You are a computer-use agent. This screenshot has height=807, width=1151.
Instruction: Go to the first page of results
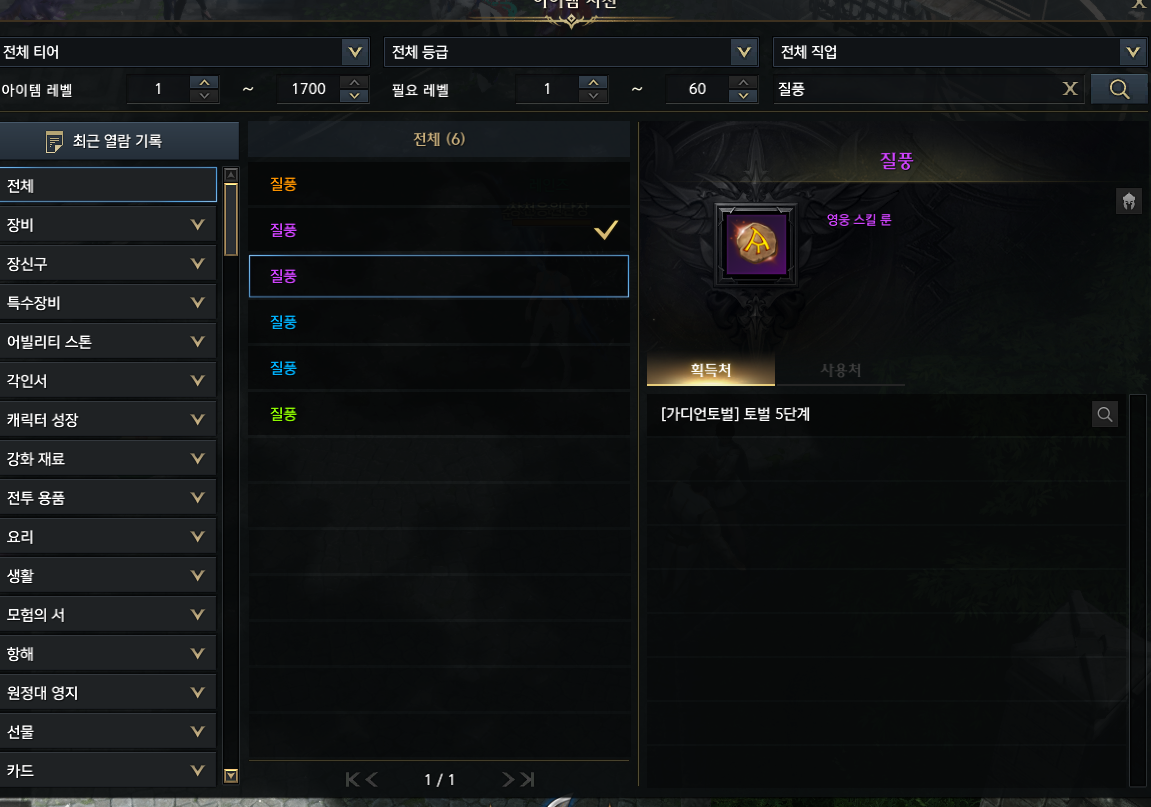click(x=352, y=779)
